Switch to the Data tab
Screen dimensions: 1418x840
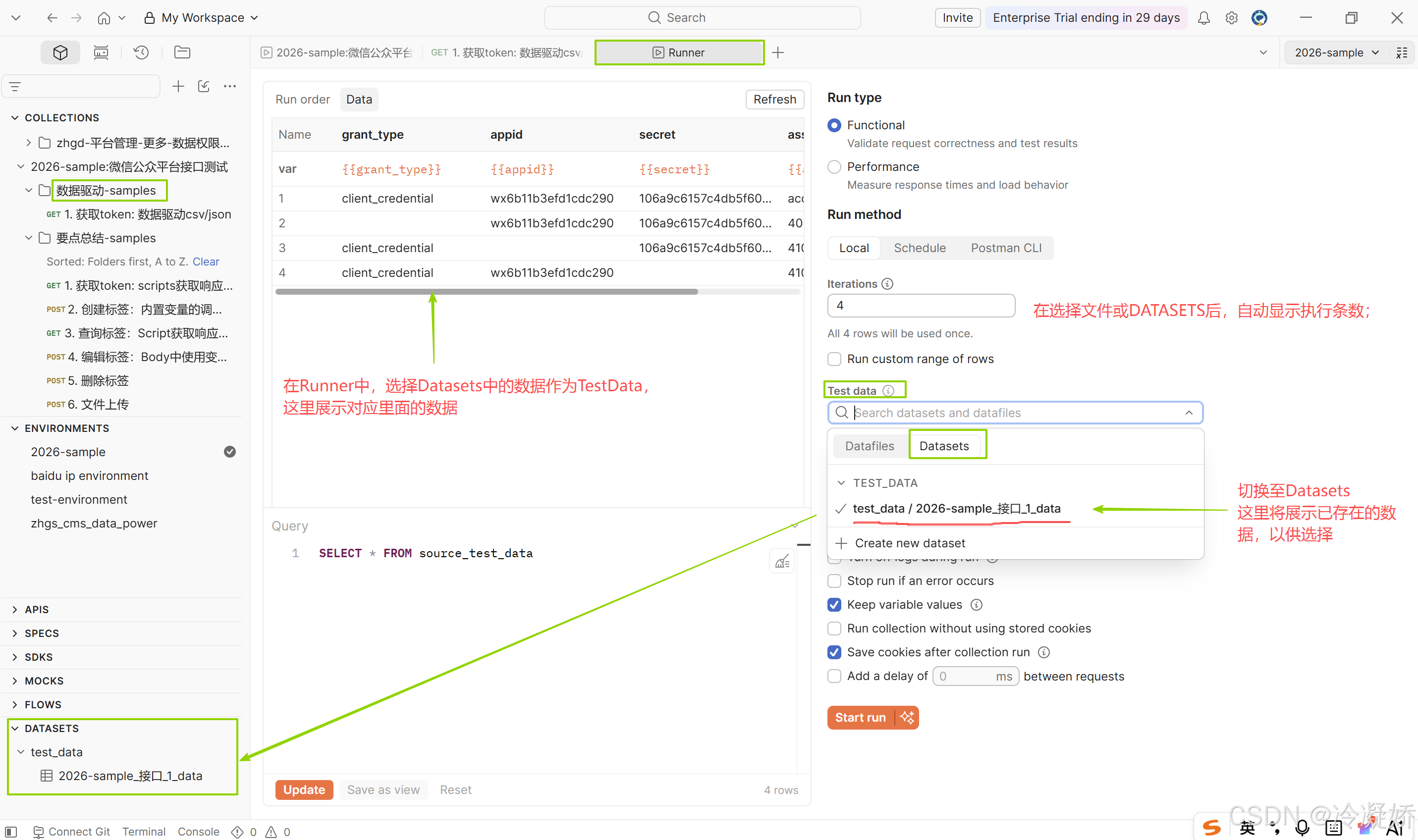click(x=359, y=100)
